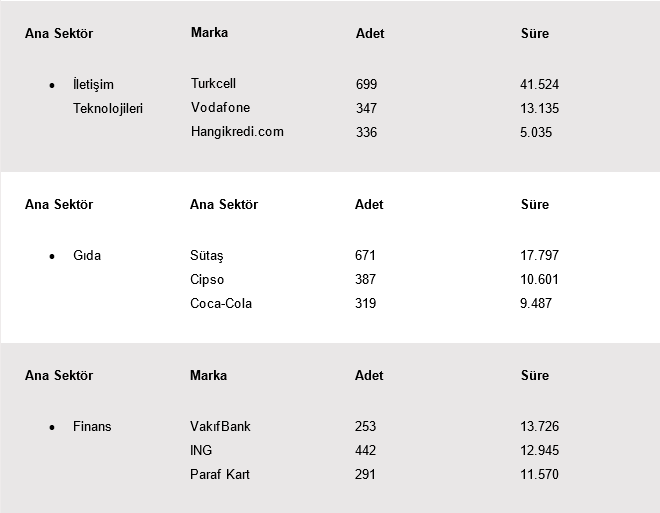The width and height of the screenshot is (660, 513).
Task: Click the Sütaş brand name
Action: (x=207, y=256)
